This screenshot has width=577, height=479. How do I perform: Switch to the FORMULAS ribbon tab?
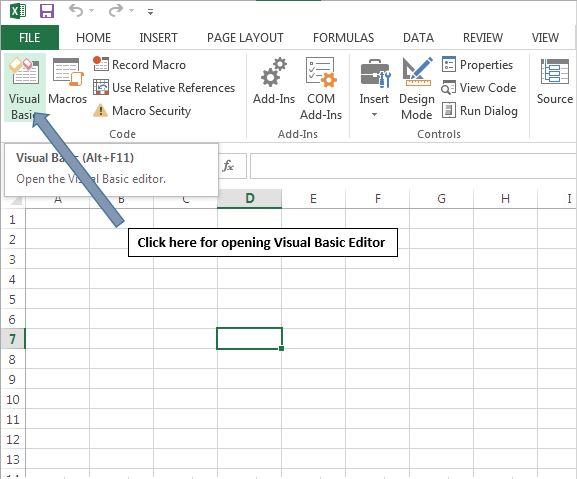pyautogui.click(x=343, y=38)
